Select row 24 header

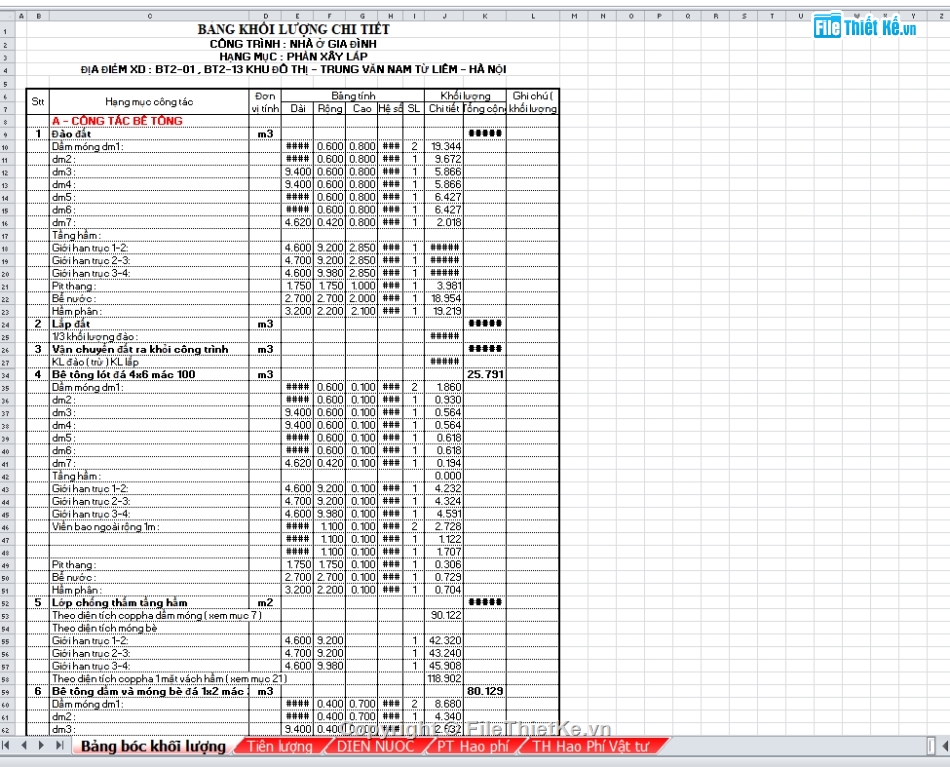tap(5, 324)
